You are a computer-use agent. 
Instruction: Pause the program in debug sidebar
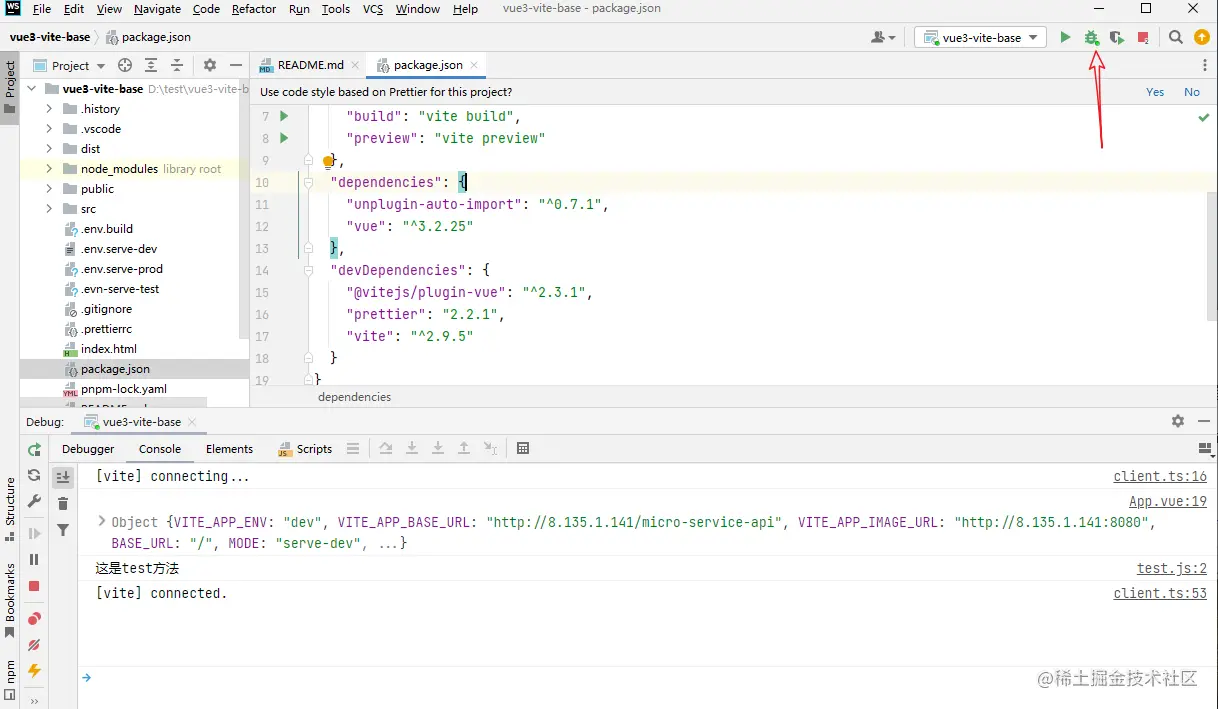click(34, 560)
